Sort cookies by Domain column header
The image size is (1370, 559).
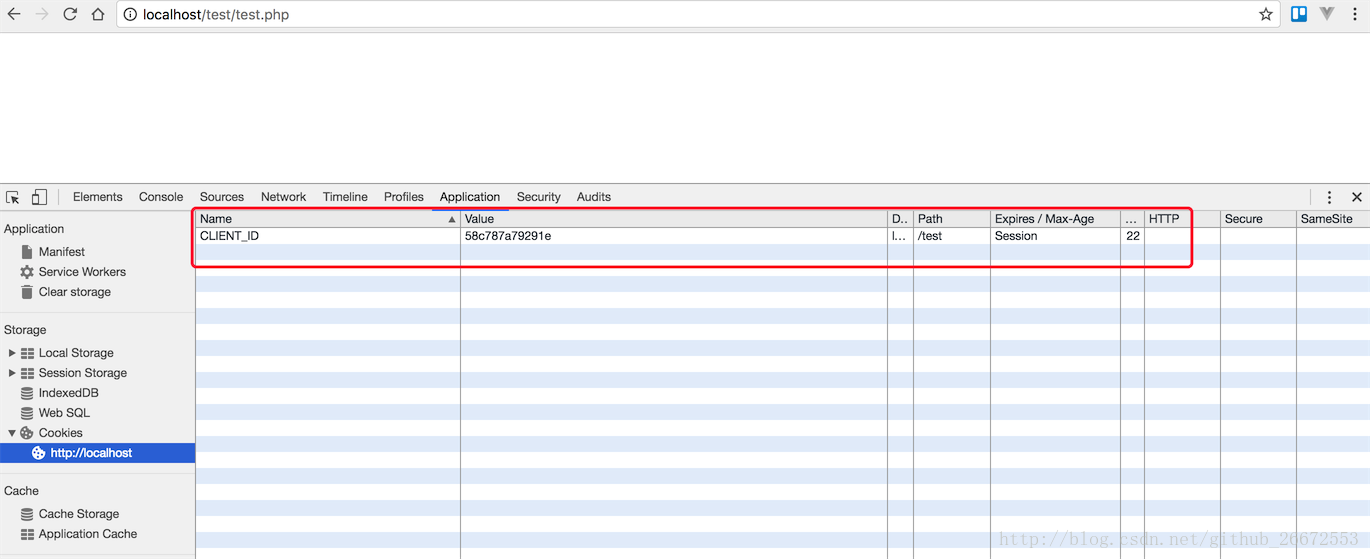tap(900, 219)
